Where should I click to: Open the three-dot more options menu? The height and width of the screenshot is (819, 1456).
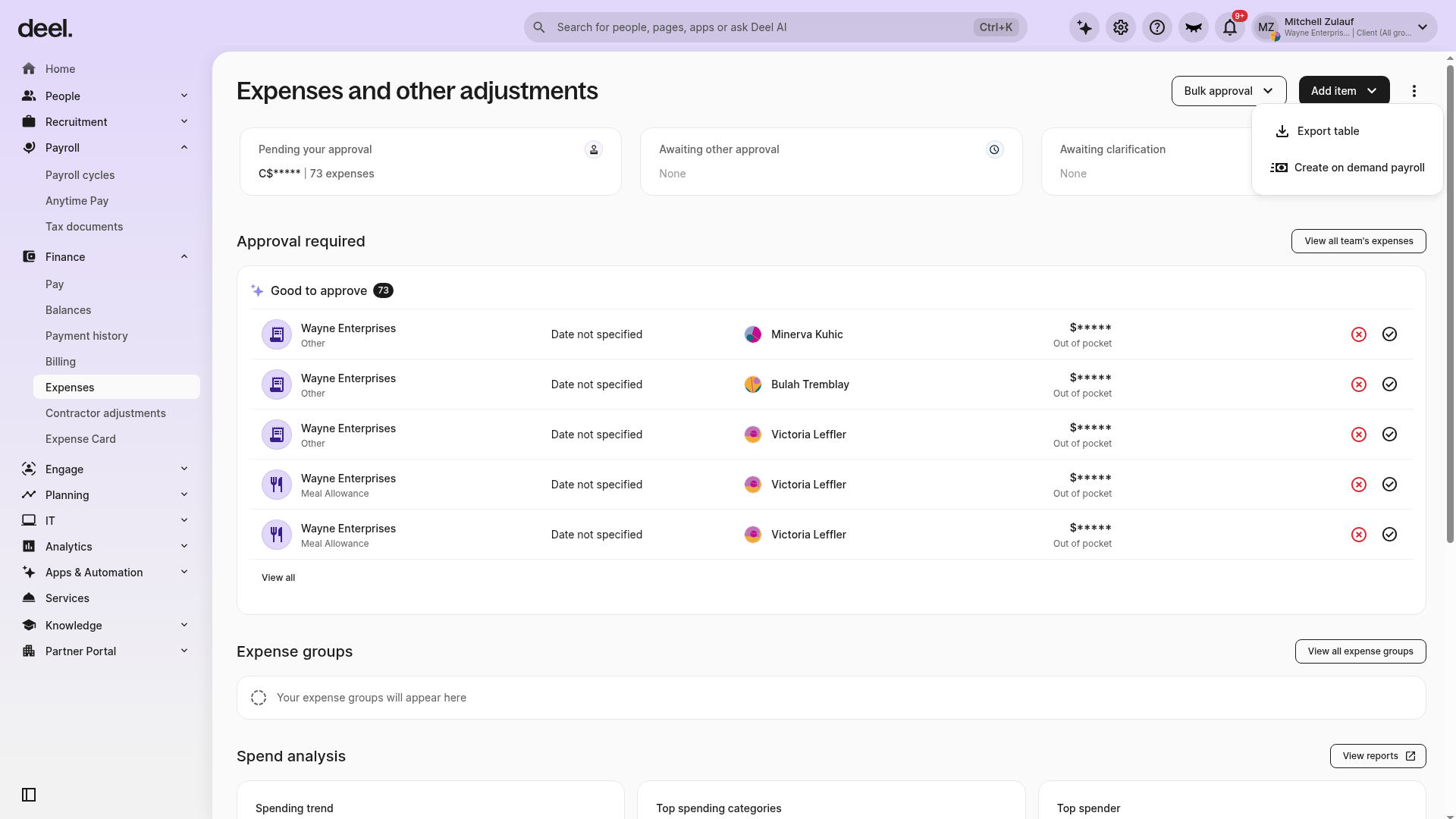click(1414, 91)
